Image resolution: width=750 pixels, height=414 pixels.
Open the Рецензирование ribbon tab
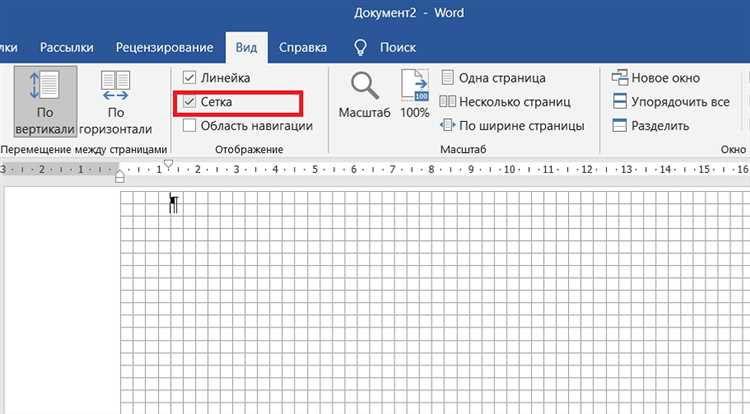(x=165, y=47)
